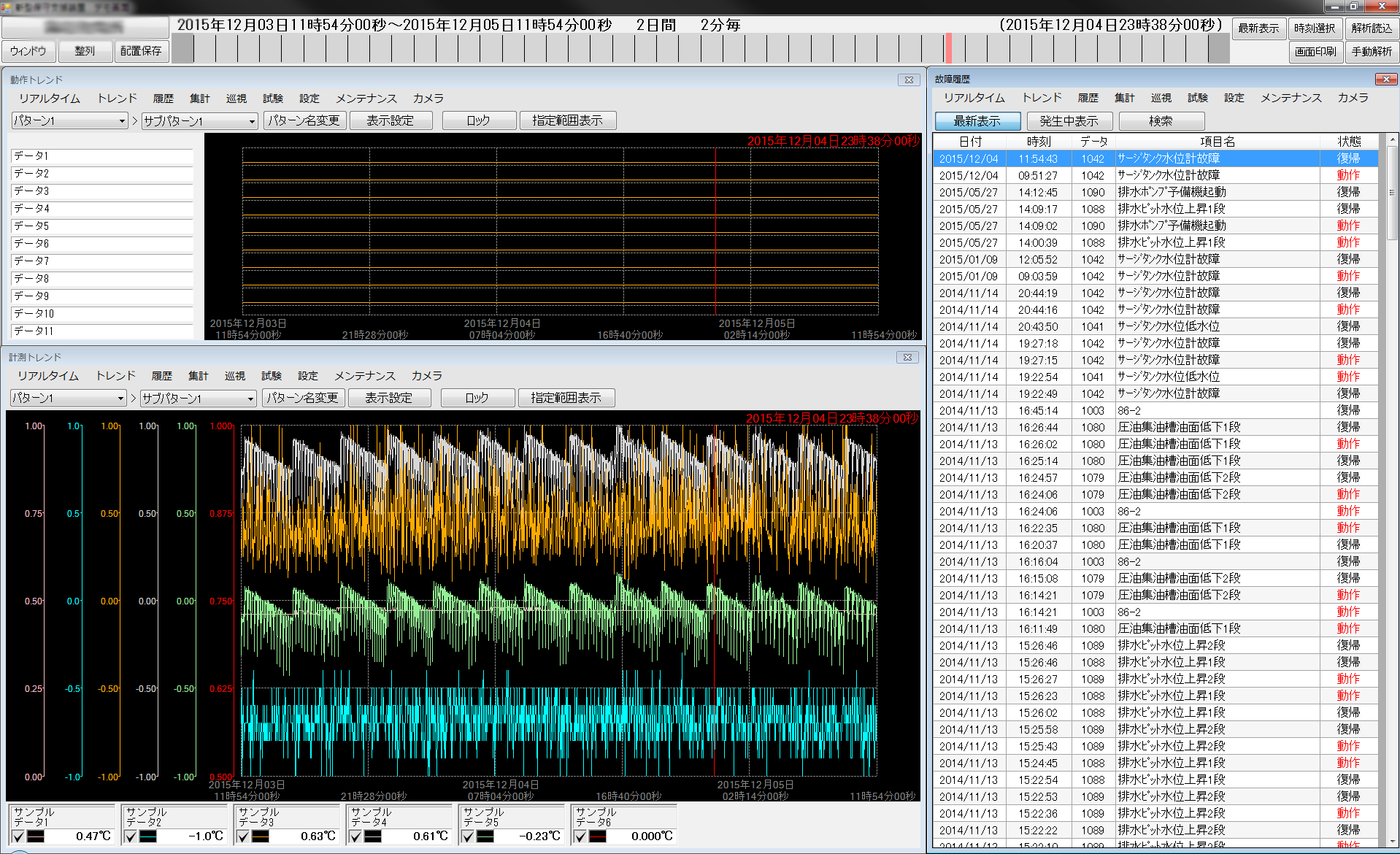Click 指定範囲表示 in 計測トレンド
The width and height of the screenshot is (1400, 854).
tap(566, 398)
